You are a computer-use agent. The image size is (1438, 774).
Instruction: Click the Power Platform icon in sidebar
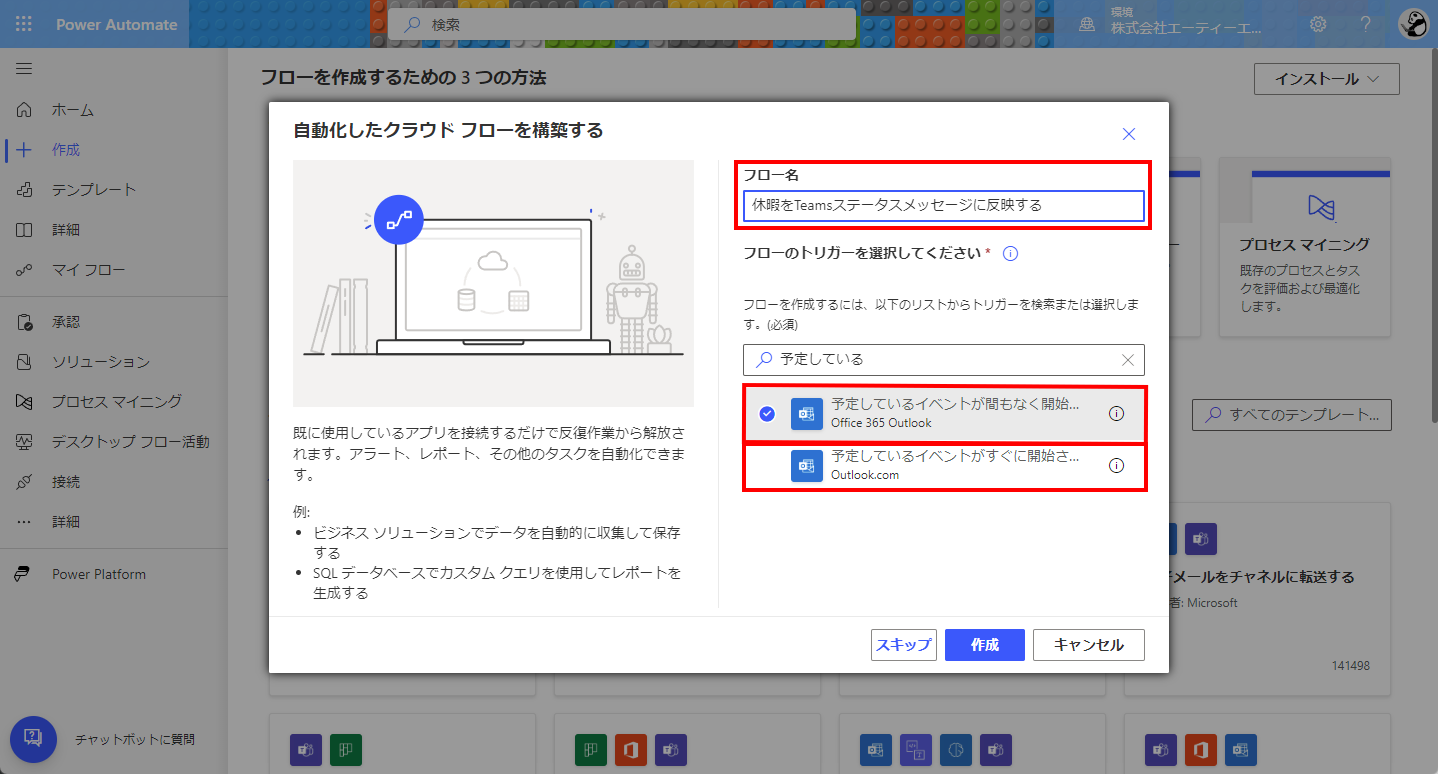point(21,574)
